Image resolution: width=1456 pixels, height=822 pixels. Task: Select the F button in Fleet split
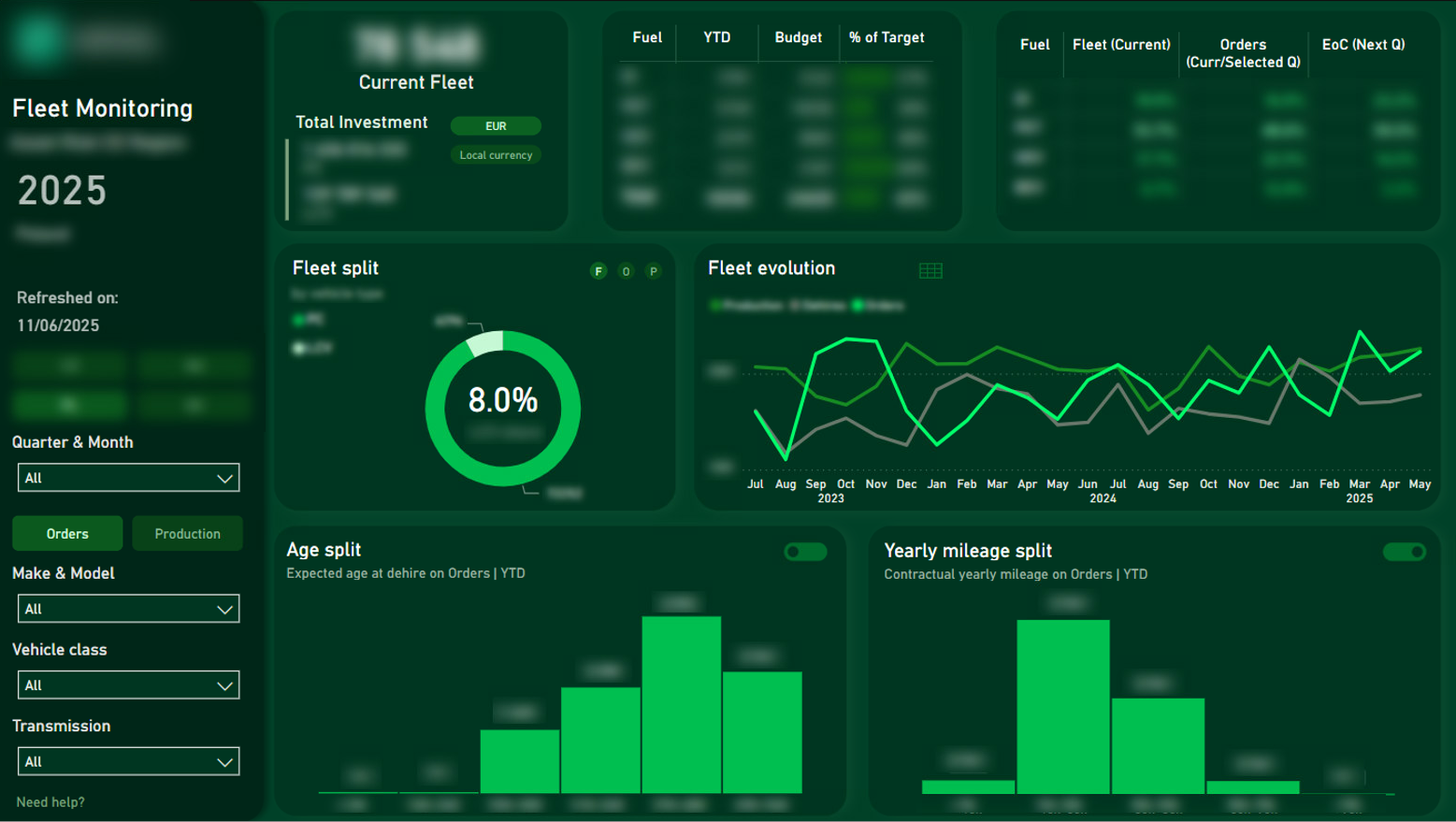pos(598,271)
